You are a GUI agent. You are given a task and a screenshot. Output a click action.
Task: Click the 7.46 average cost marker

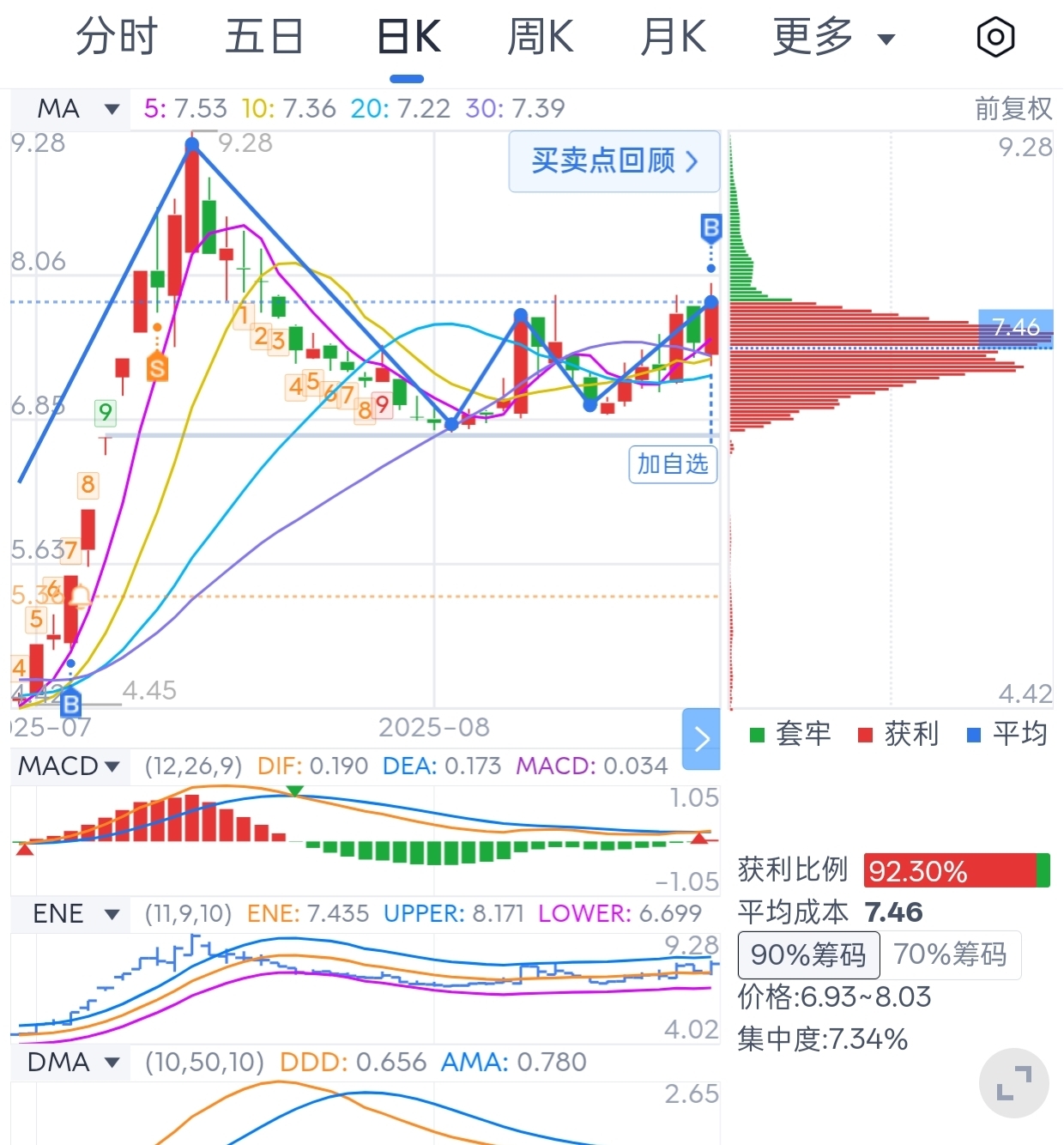pos(1015,327)
